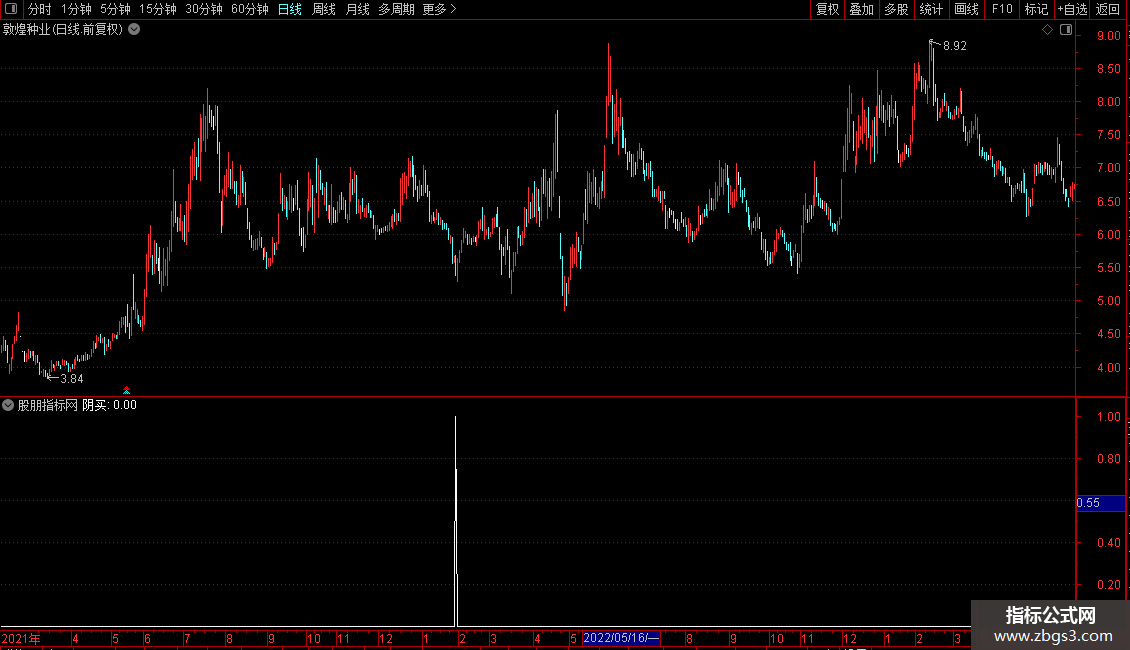This screenshot has width=1130, height=650.
Task: Click the 0.55 indicator value tag
Action: pyautogui.click(x=1100, y=503)
